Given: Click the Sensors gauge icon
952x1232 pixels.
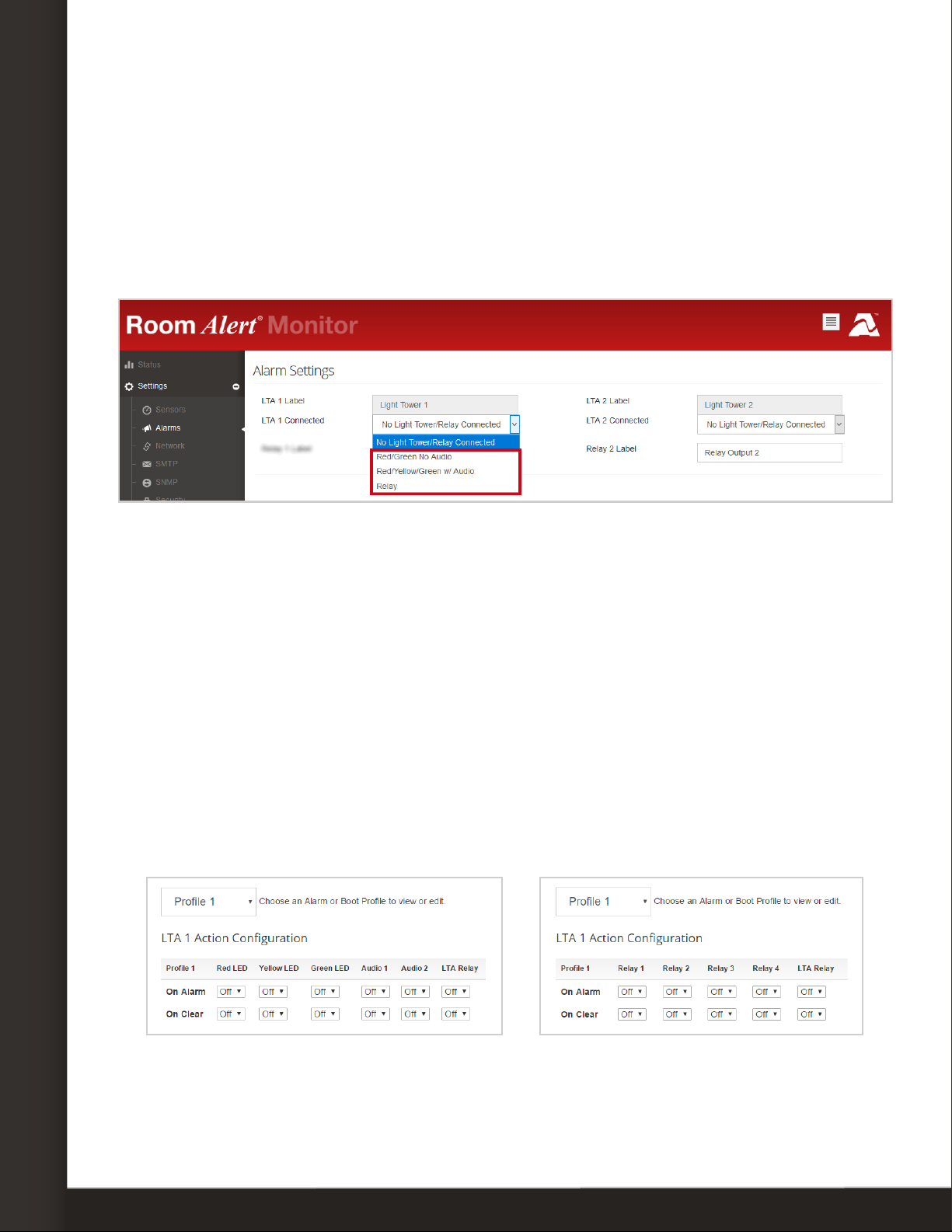Looking at the screenshot, I should click(x=147, y=410).
